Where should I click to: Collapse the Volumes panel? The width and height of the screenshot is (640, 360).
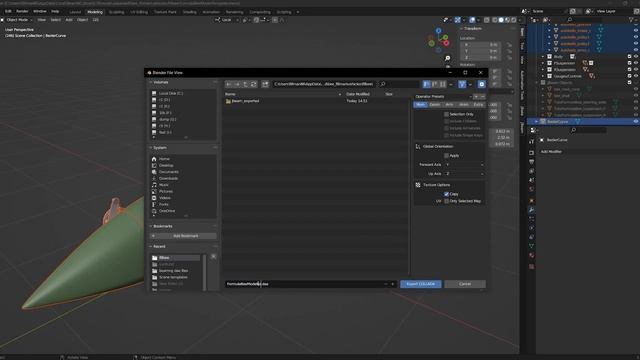point(152,82)
